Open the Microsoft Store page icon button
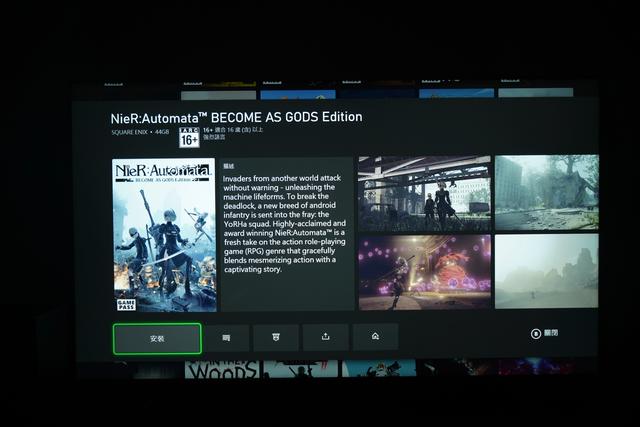The width and height of the screenshot is (640, 427). (x=227, y=338)
